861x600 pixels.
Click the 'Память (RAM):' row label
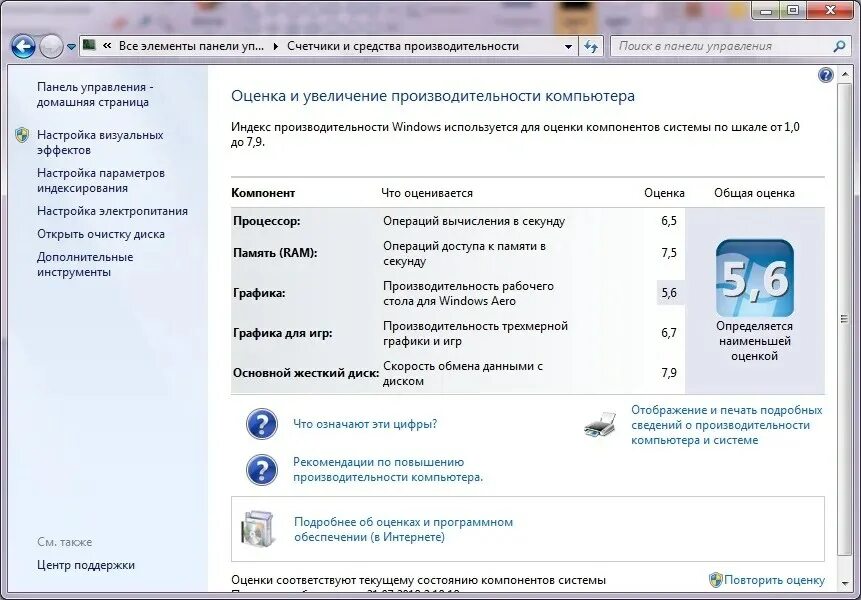pos(275,253)
